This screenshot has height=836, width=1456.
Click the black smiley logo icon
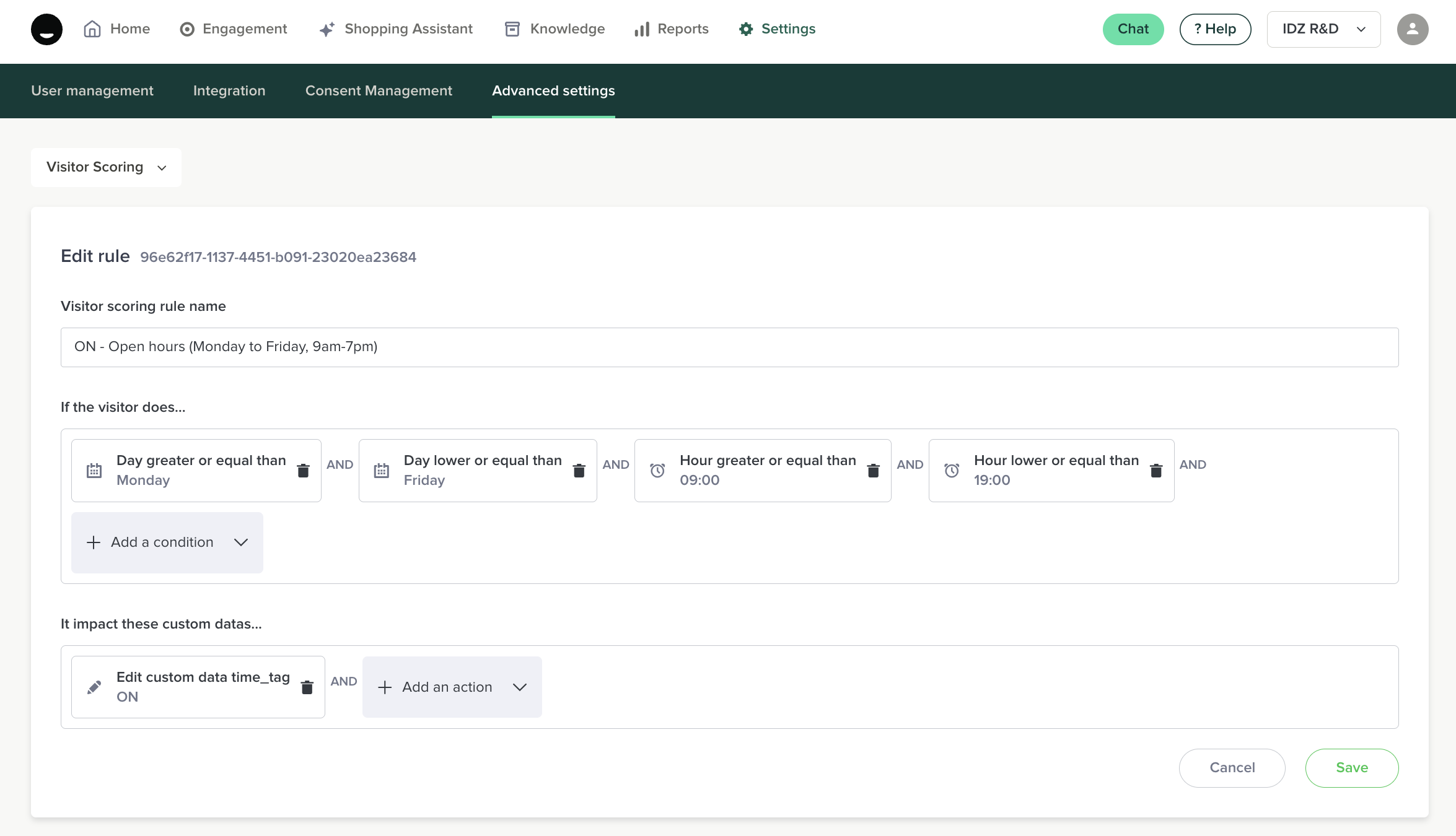46,29
